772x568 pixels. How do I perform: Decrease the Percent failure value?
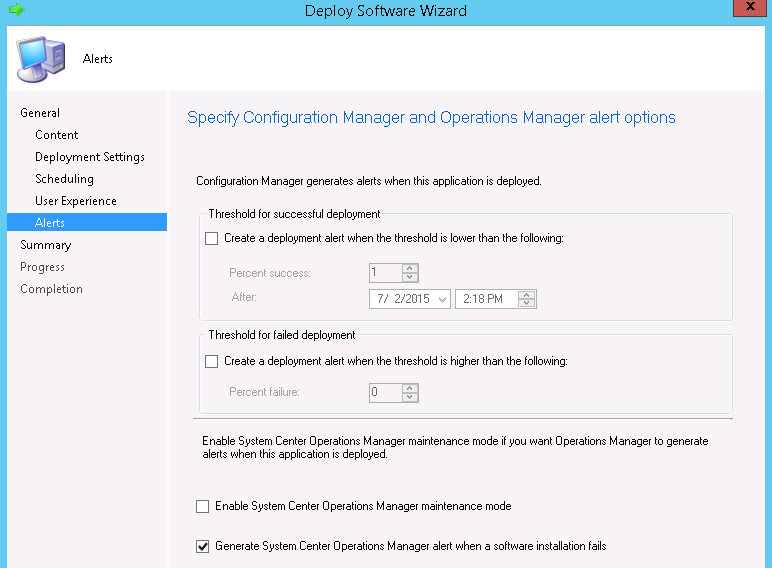410,398
